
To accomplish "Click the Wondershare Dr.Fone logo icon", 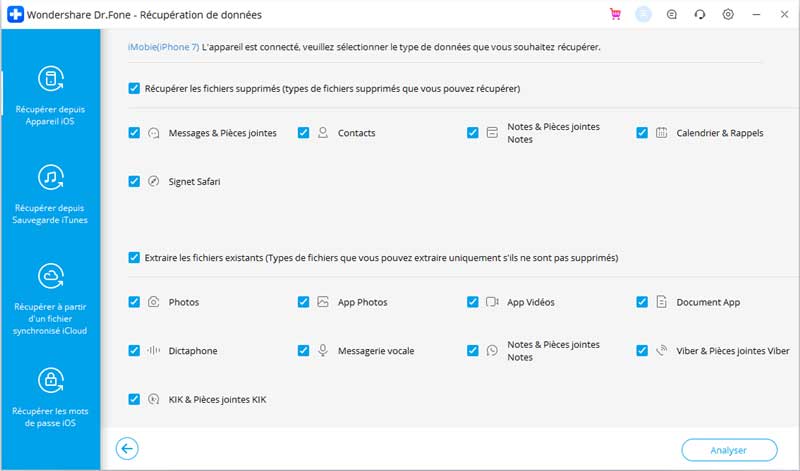I will [x=15, y=14].
